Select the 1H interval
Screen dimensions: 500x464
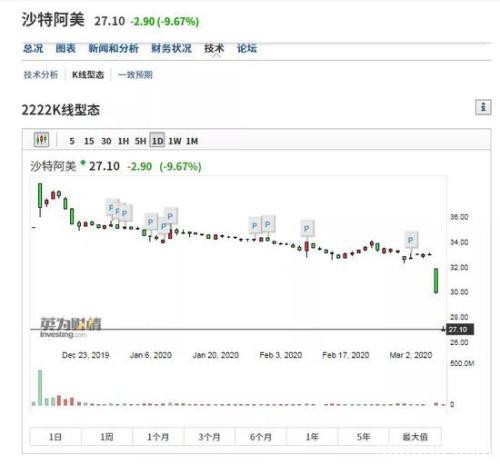pyautogui.click(x=123, y=141)
